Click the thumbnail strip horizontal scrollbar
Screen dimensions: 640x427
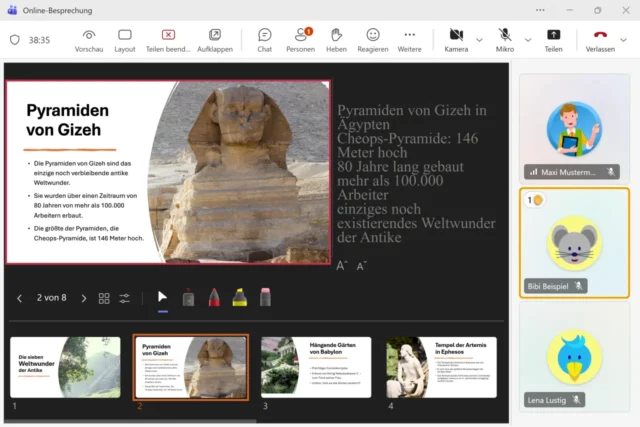[131, 420]
